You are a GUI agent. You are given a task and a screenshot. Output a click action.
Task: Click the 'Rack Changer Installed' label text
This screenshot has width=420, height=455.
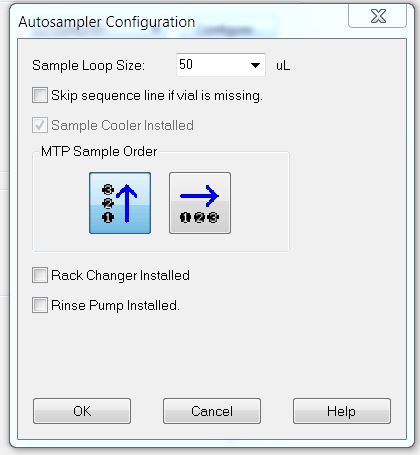(x=120, y=276)
